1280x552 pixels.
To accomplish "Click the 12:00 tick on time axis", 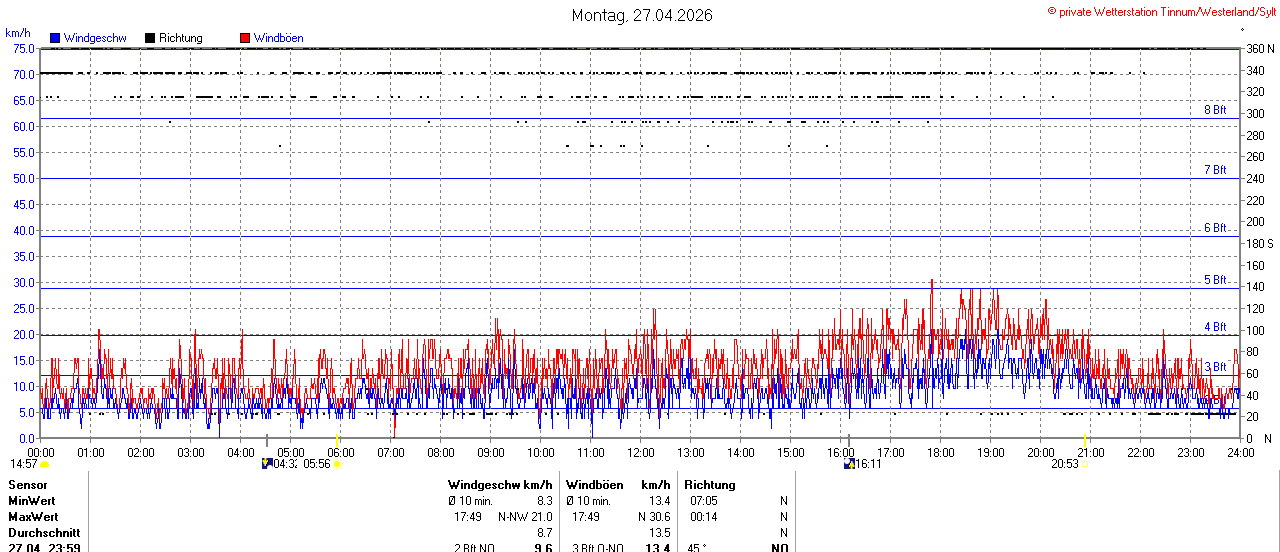I will click(x=641, y=452).
